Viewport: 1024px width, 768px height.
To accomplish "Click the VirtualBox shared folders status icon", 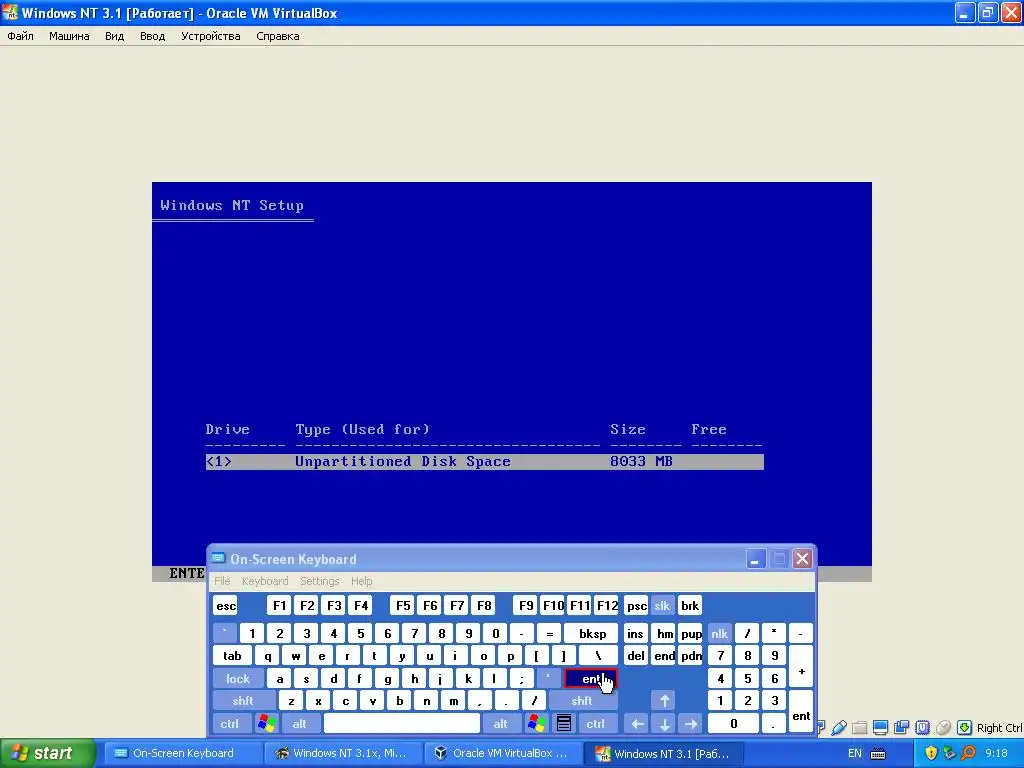I will point(859,727).
